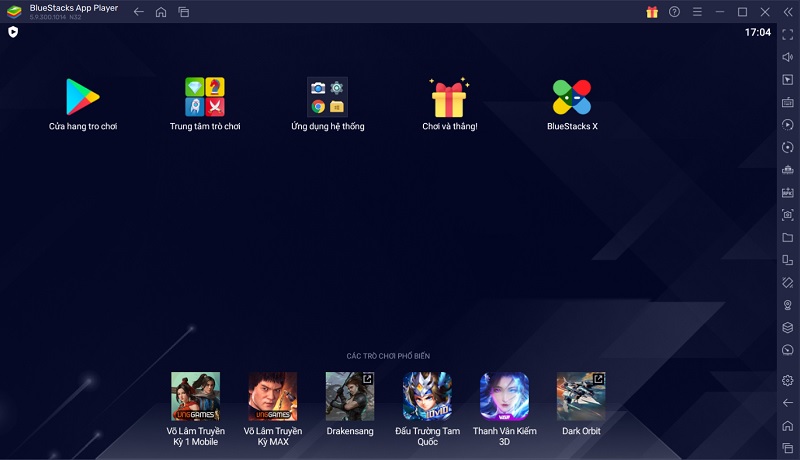Open hamburger menu in title bar

coord(697,12)
